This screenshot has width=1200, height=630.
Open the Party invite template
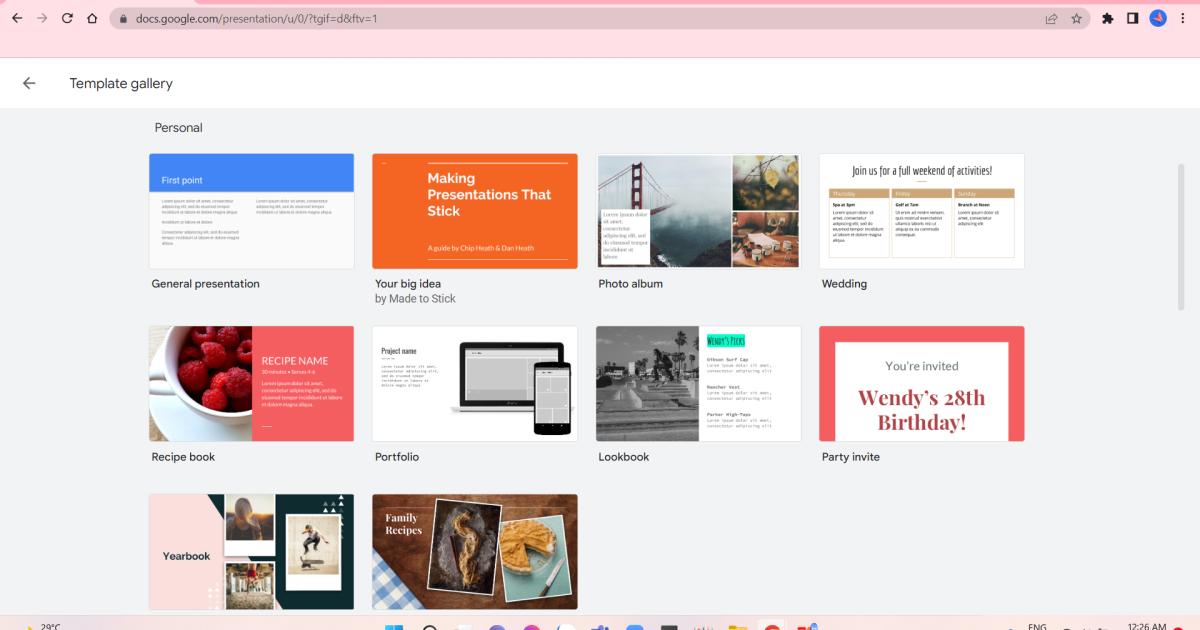[x=921, y=383]
